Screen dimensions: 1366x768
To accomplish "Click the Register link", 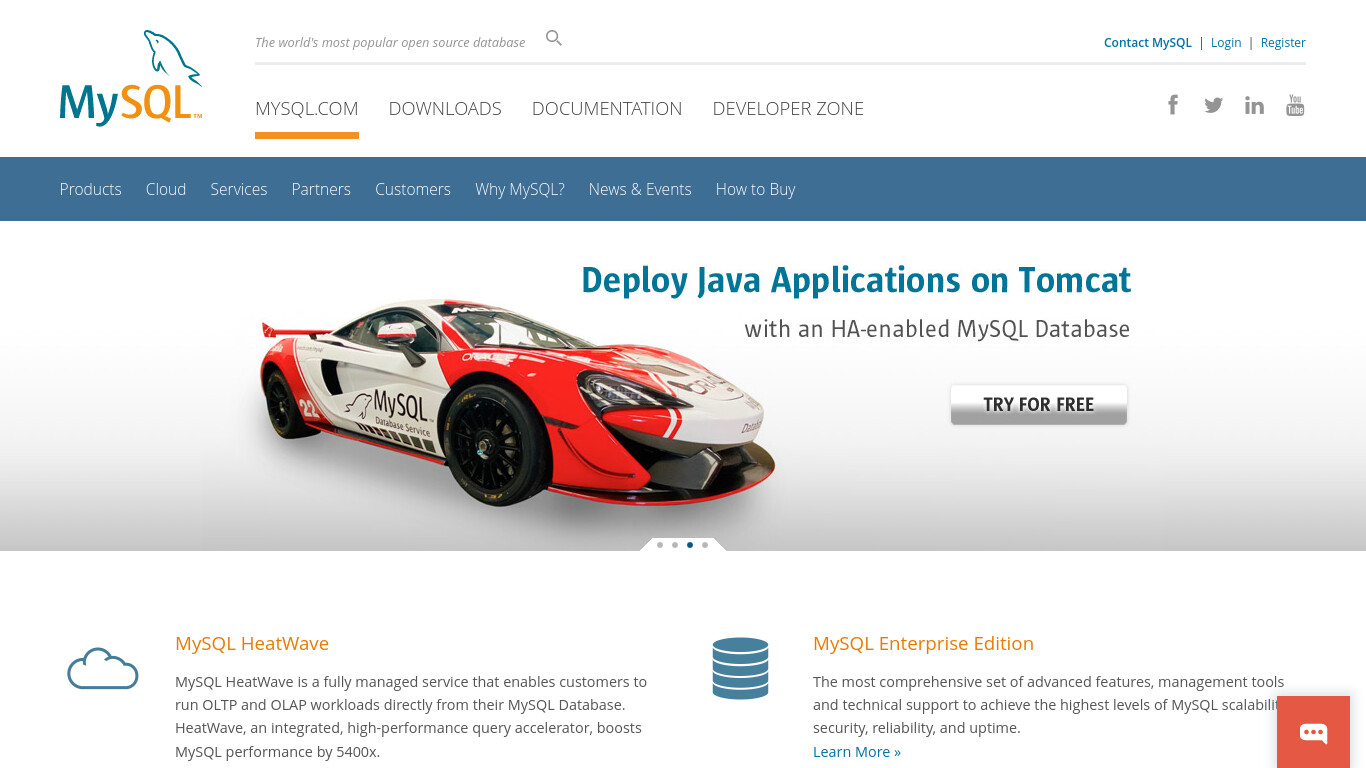I will tap(1283, 43).
